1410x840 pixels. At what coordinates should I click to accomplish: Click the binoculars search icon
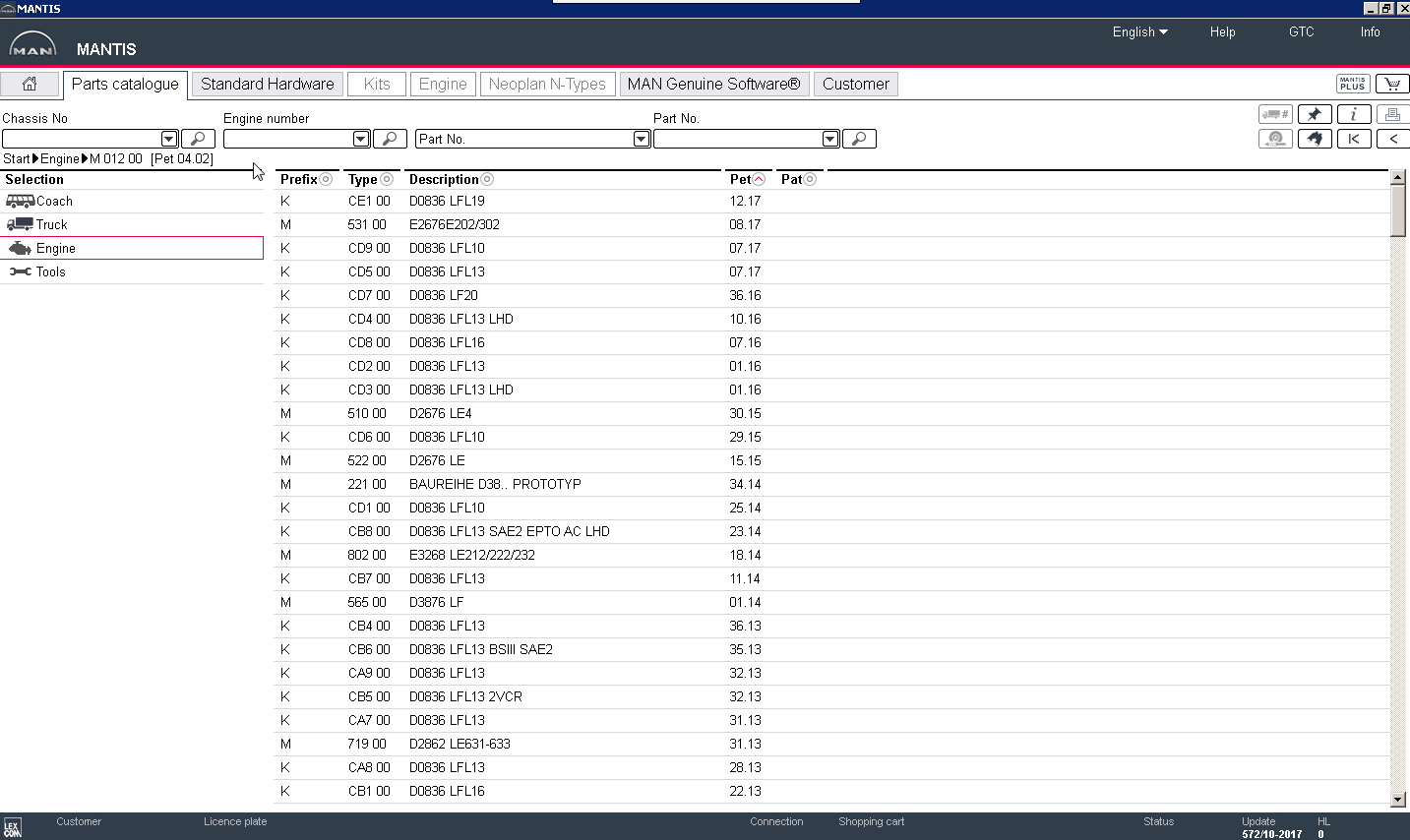coord(1315,139)
